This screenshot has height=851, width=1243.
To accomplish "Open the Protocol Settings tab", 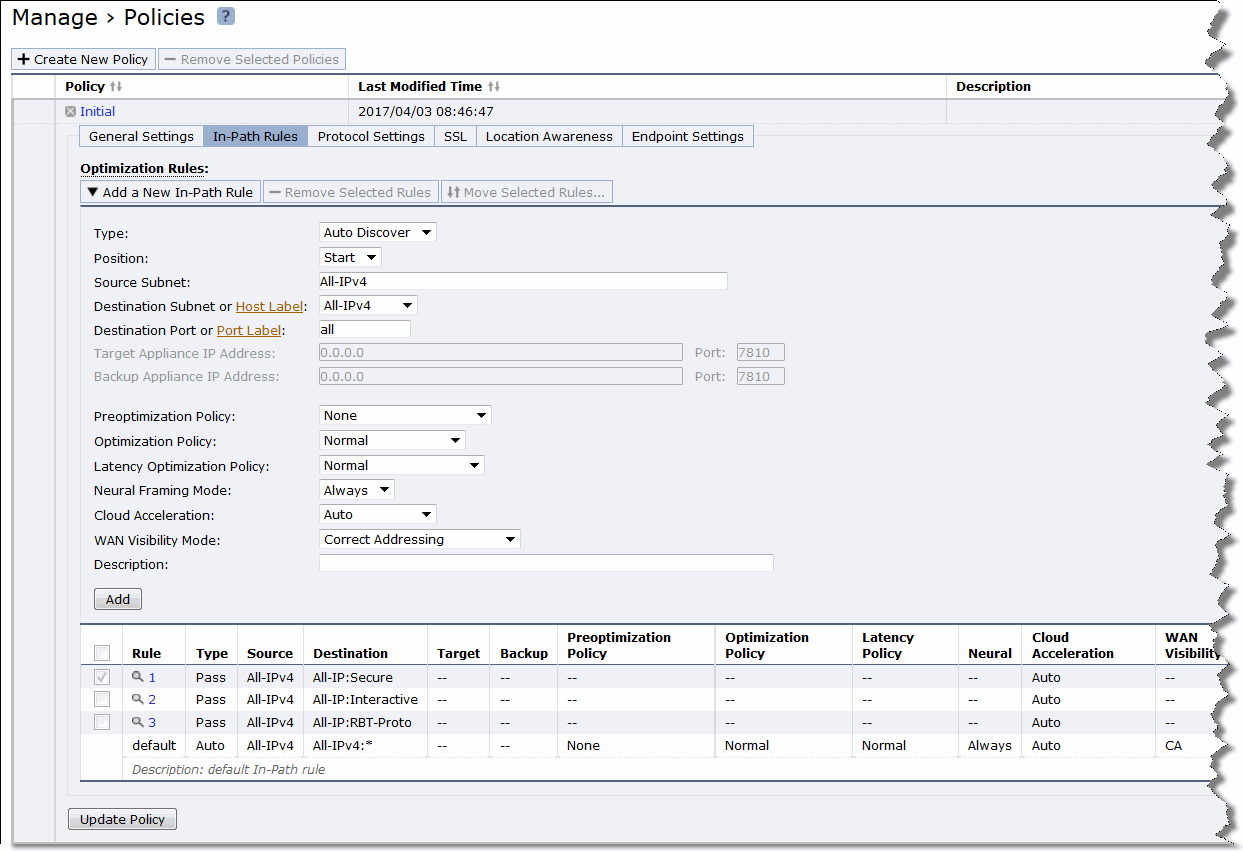I will [x=370, y=136].
